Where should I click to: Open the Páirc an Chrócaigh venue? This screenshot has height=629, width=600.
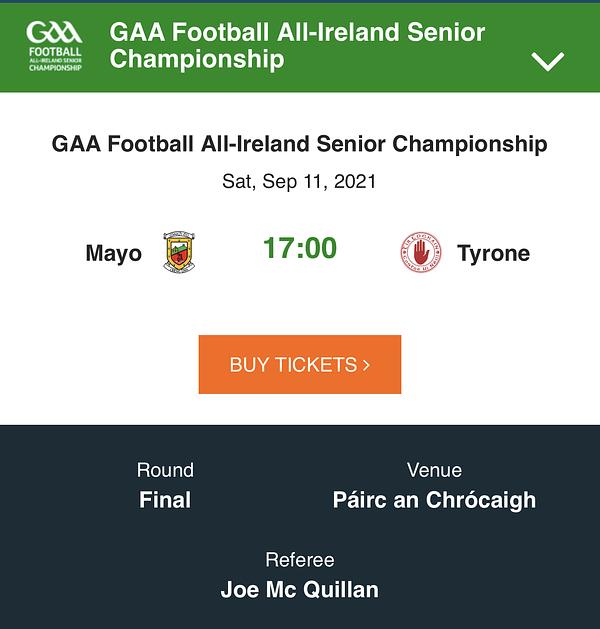[434, 501]
